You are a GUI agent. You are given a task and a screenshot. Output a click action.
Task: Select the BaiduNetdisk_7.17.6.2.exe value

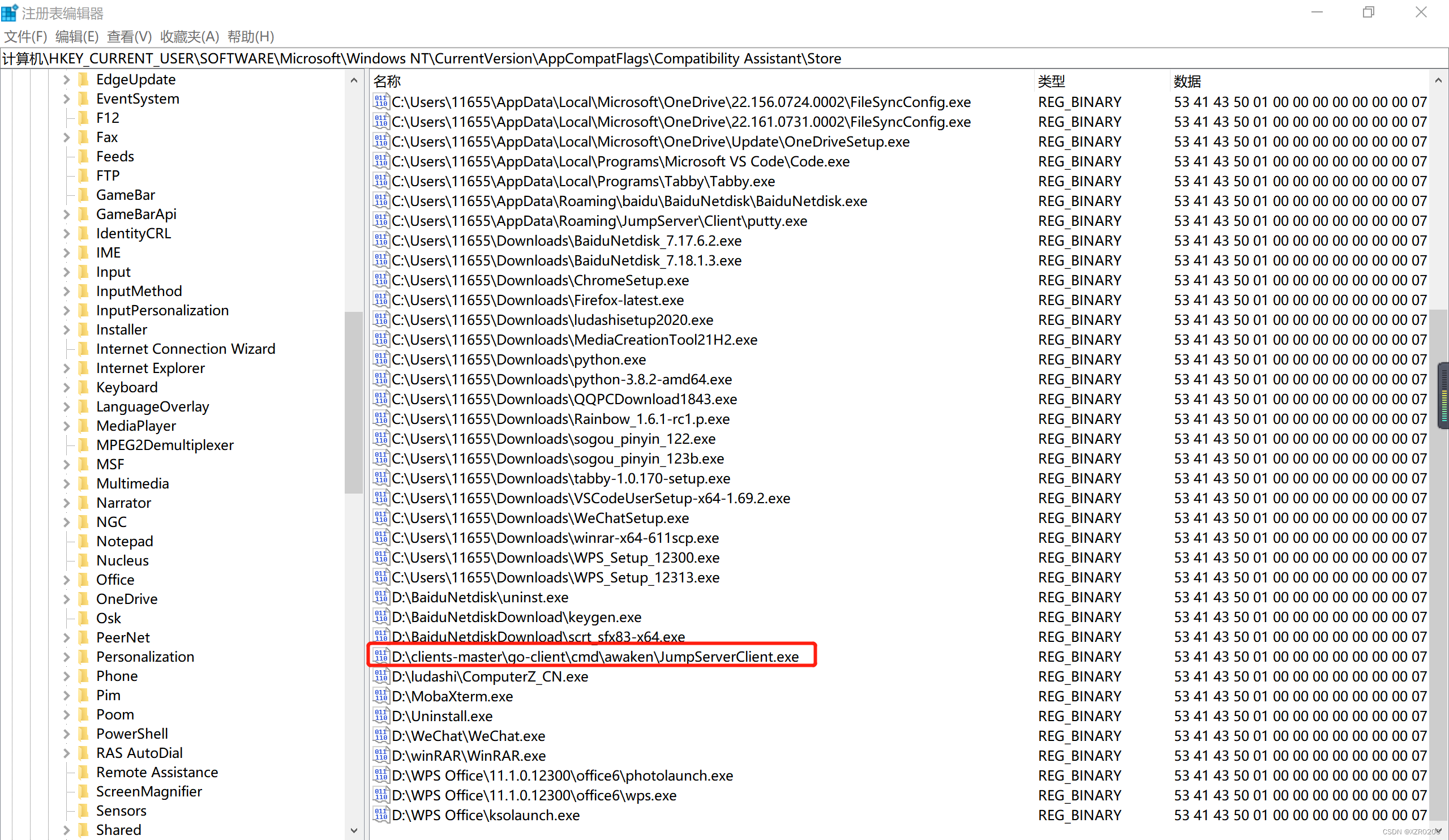567,241
